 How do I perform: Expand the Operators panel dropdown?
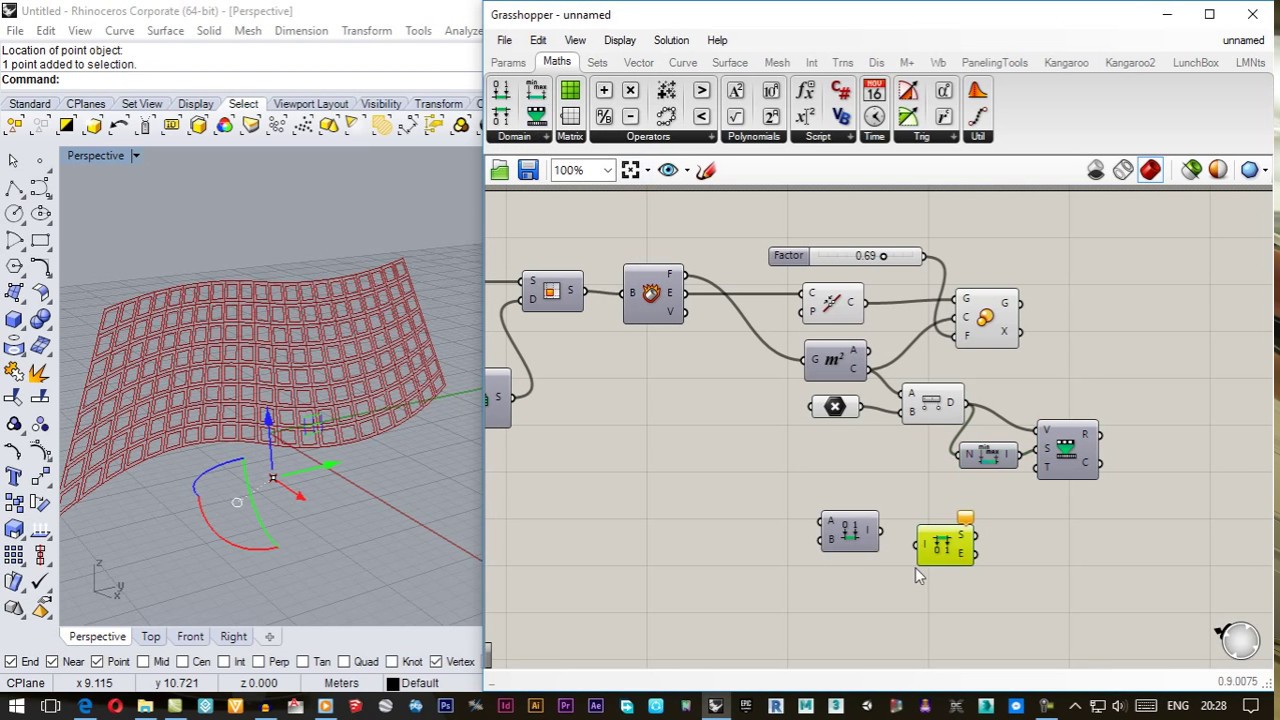pyautogui.click(x=711, y=137)
